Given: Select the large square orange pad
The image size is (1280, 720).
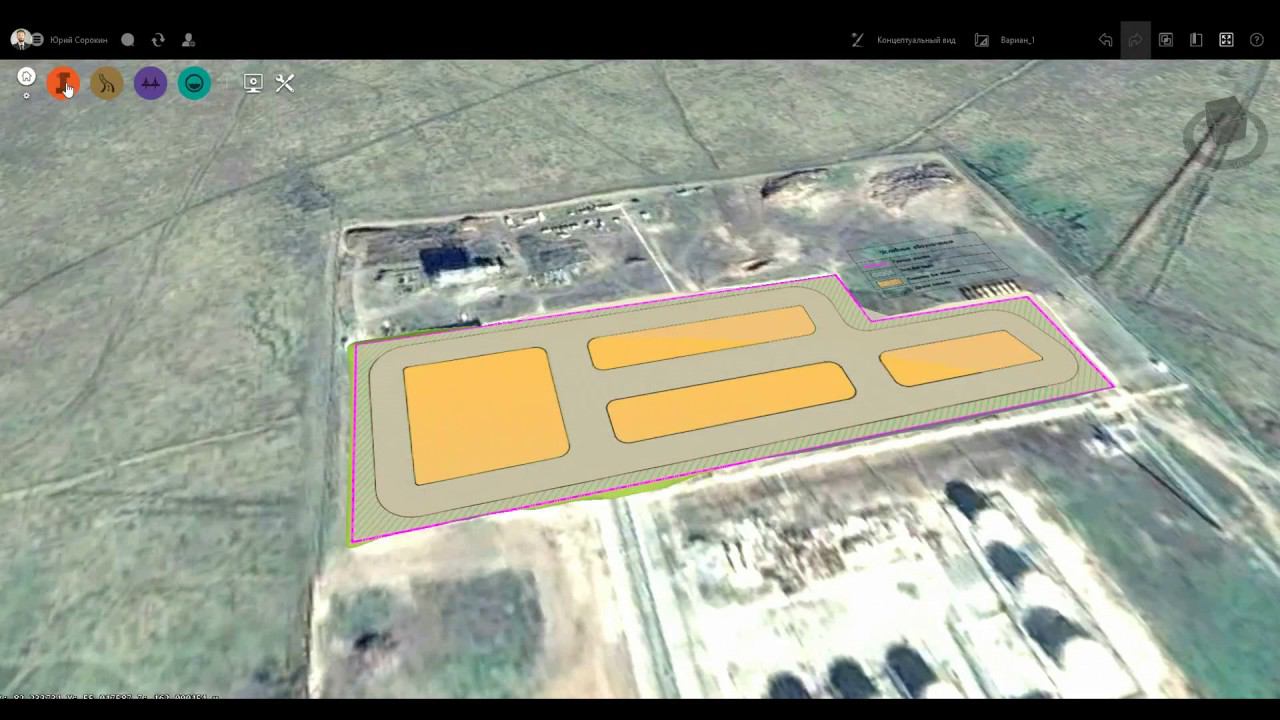Looking at the screenshot, I should click(485, 415).
